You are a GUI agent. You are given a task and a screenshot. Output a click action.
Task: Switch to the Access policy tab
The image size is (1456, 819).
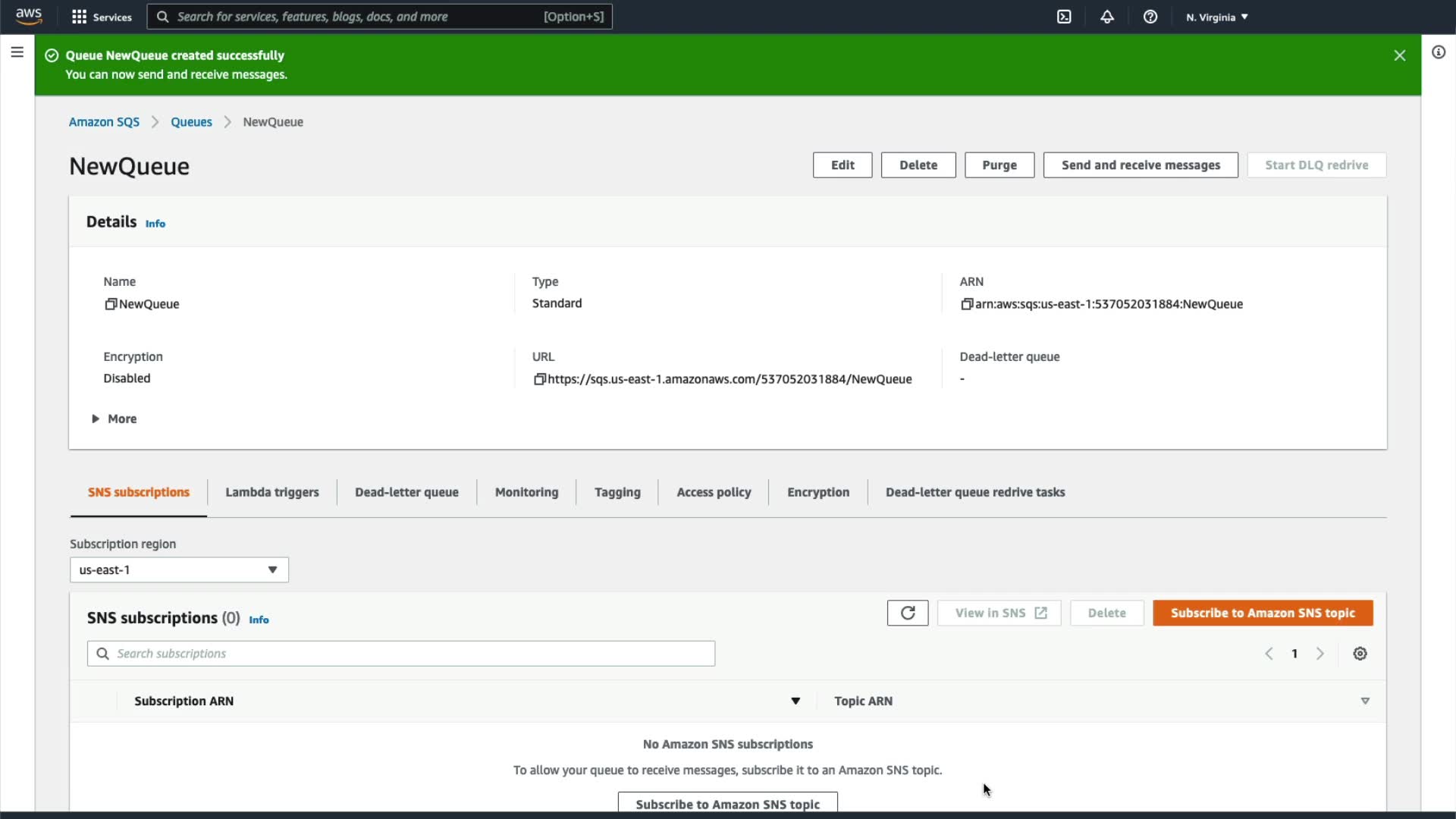click(714, 492)
